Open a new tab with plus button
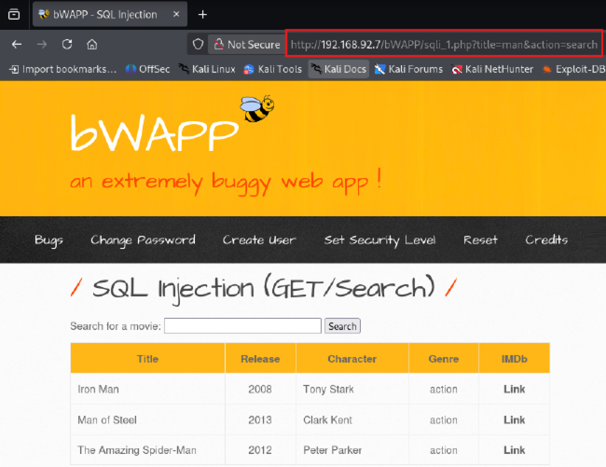Image resolution: width=606 pixels, height=467 pixels. tap(203, 15)
